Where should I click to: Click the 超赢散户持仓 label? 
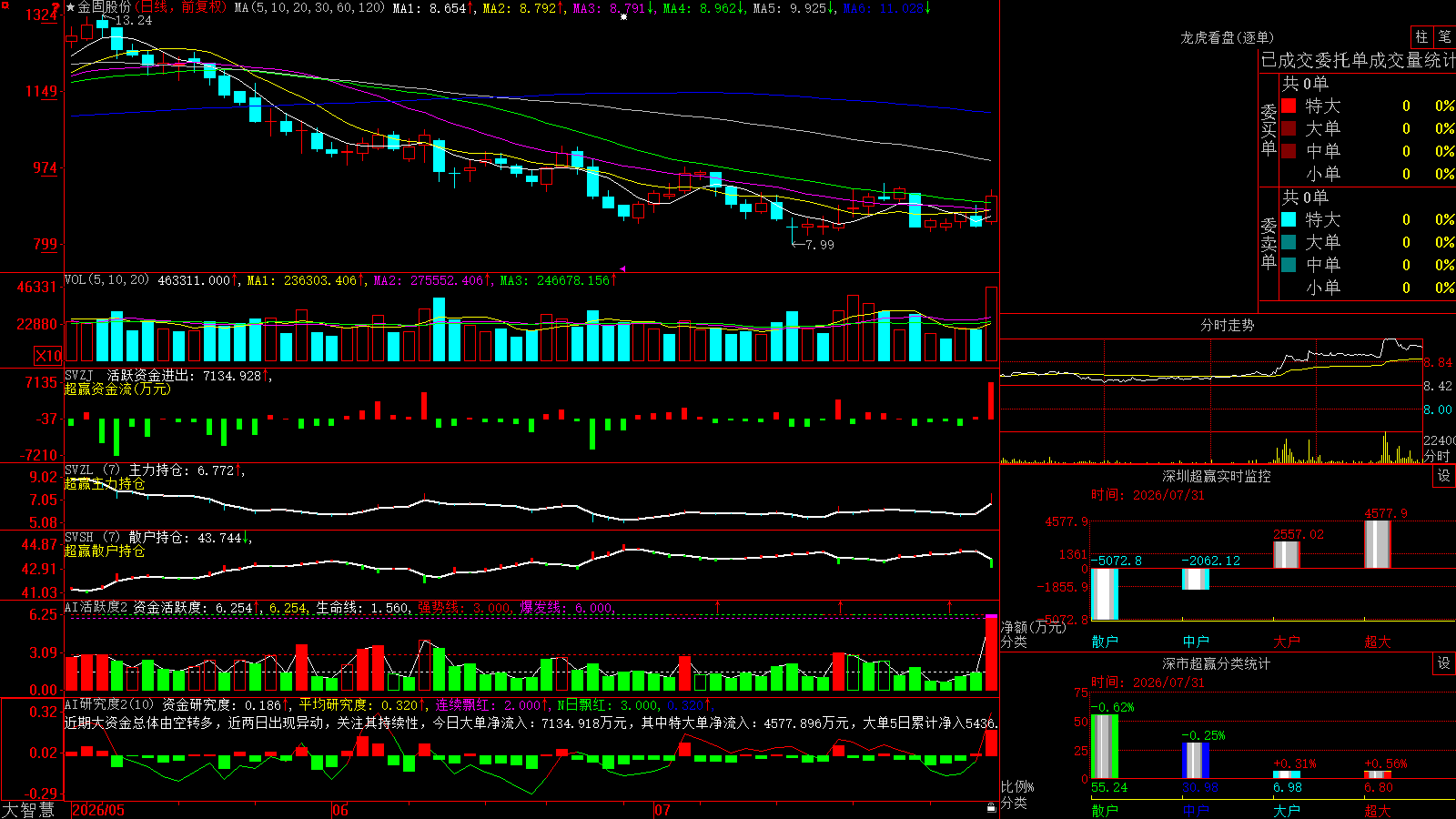[x=105, y=551]
